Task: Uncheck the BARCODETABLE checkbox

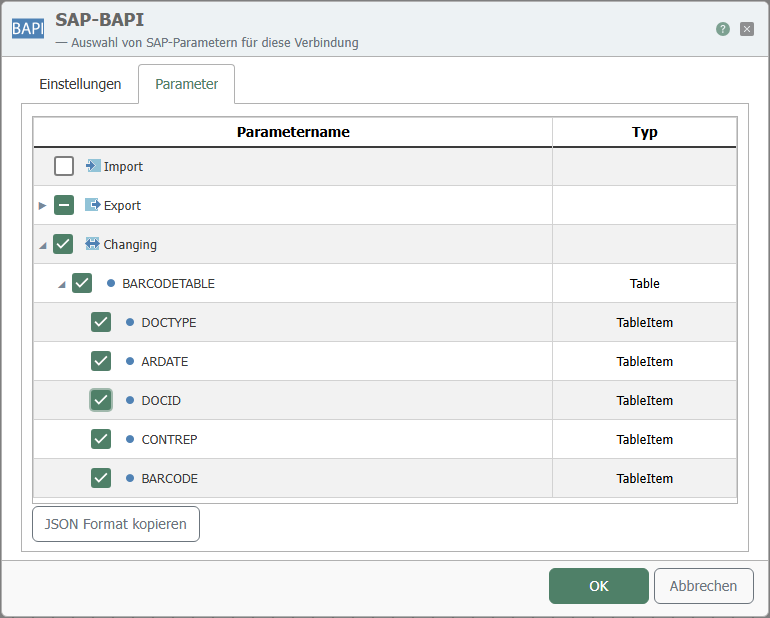Action: (82, 283)
